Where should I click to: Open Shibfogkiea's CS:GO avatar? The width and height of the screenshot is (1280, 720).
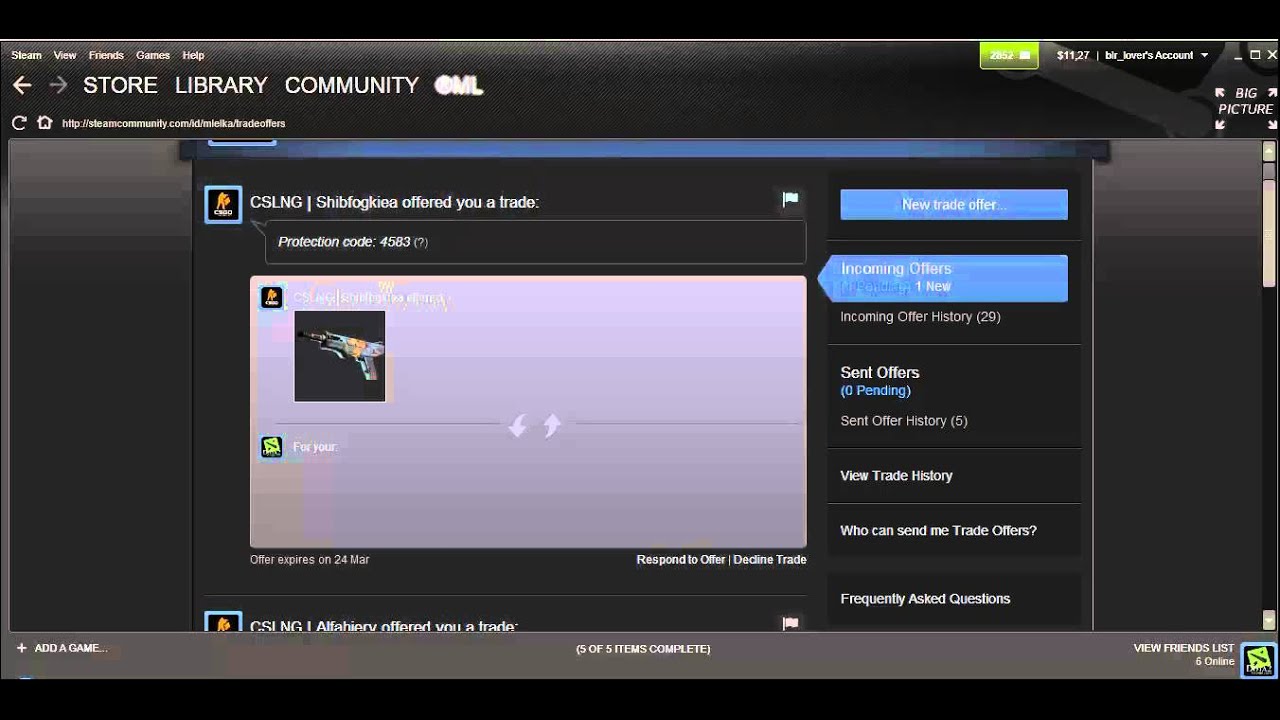(223, 204)
